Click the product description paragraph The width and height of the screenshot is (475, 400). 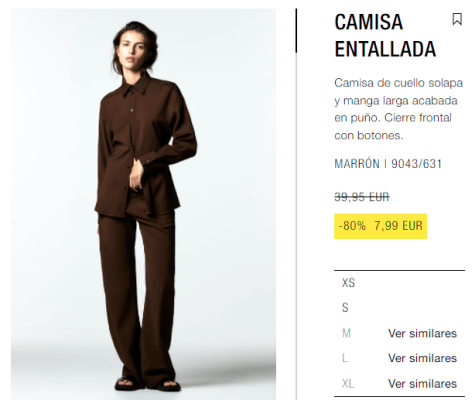pos(399,109)
